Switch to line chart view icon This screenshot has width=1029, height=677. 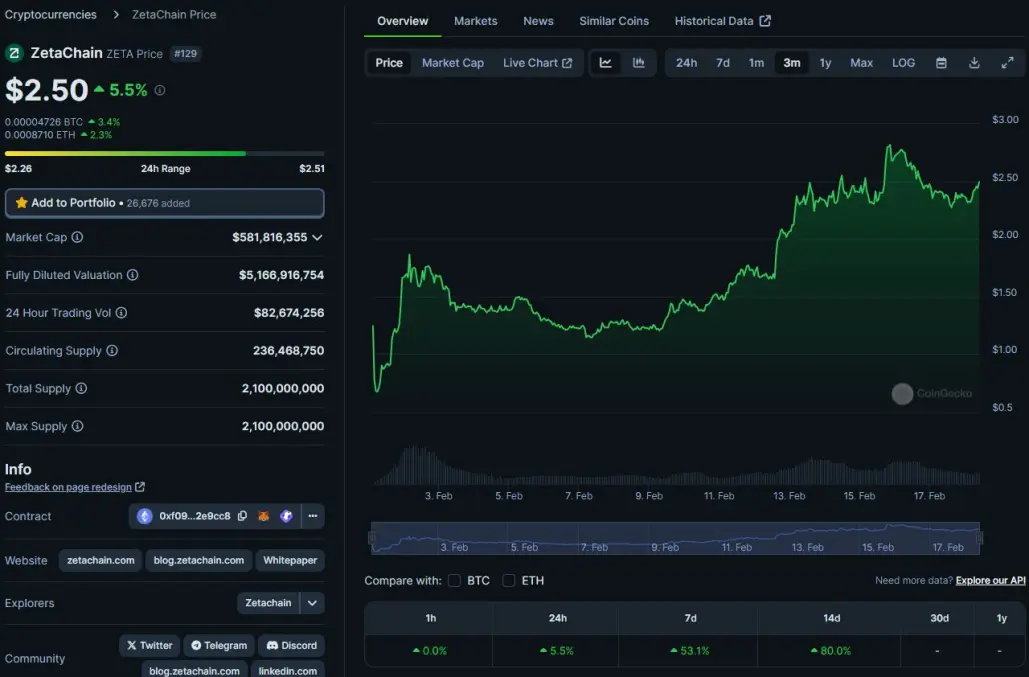tap(606, 63)
